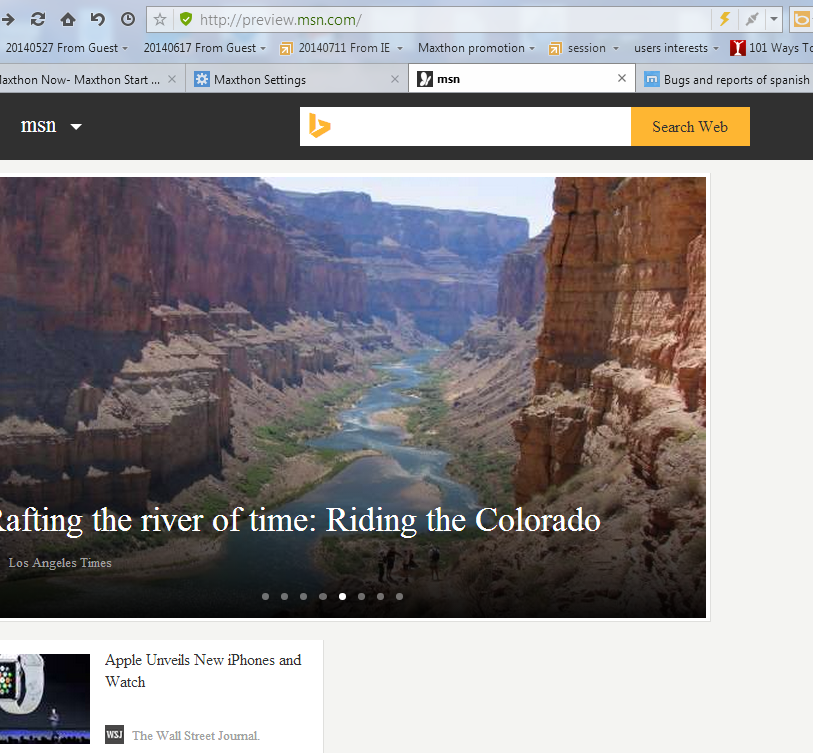Viewport: 813px width, 753px height.
Task: Open the 101 Ways bookmark
Action: (771, 48)
